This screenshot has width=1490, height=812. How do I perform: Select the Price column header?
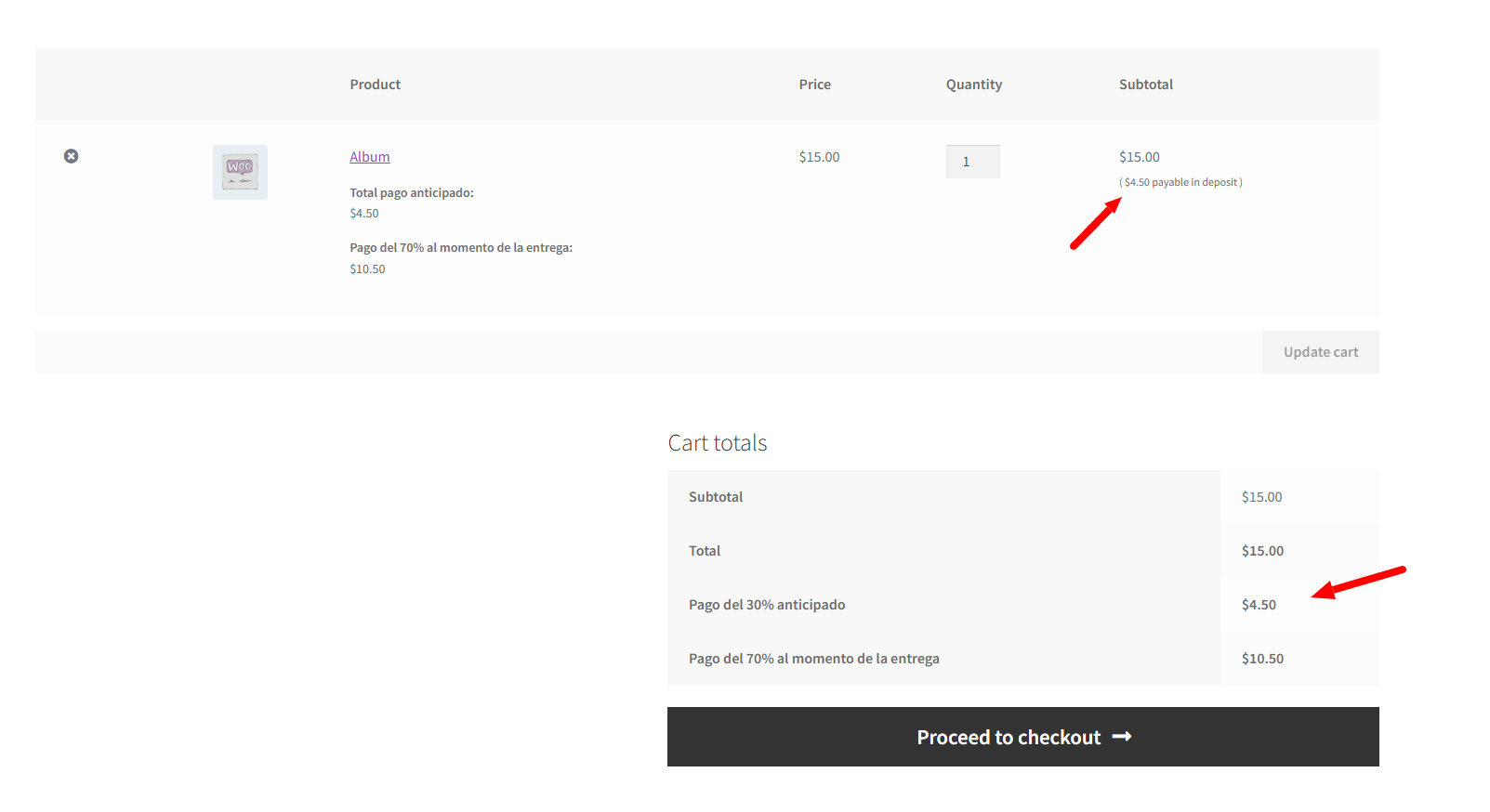pos(815,85)
